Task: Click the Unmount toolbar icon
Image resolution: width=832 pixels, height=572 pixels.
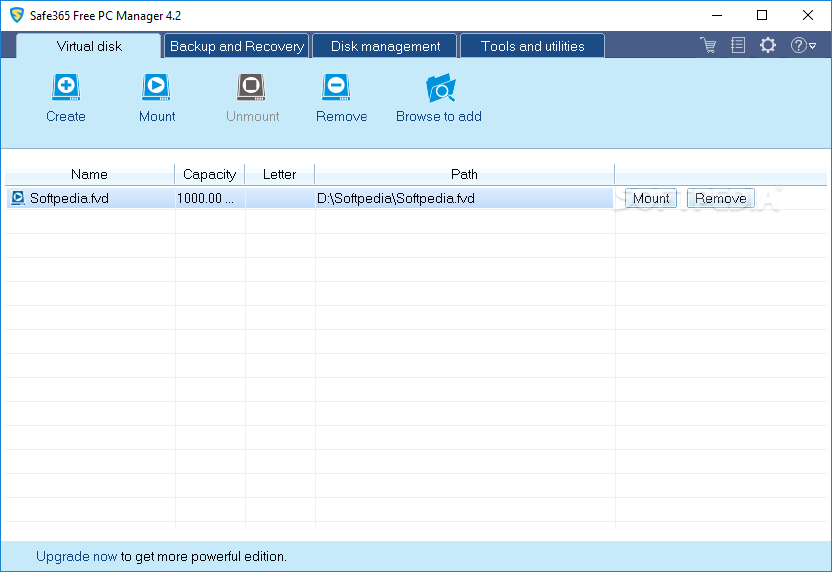Action: pyautogui.click(x=251, y=87)
